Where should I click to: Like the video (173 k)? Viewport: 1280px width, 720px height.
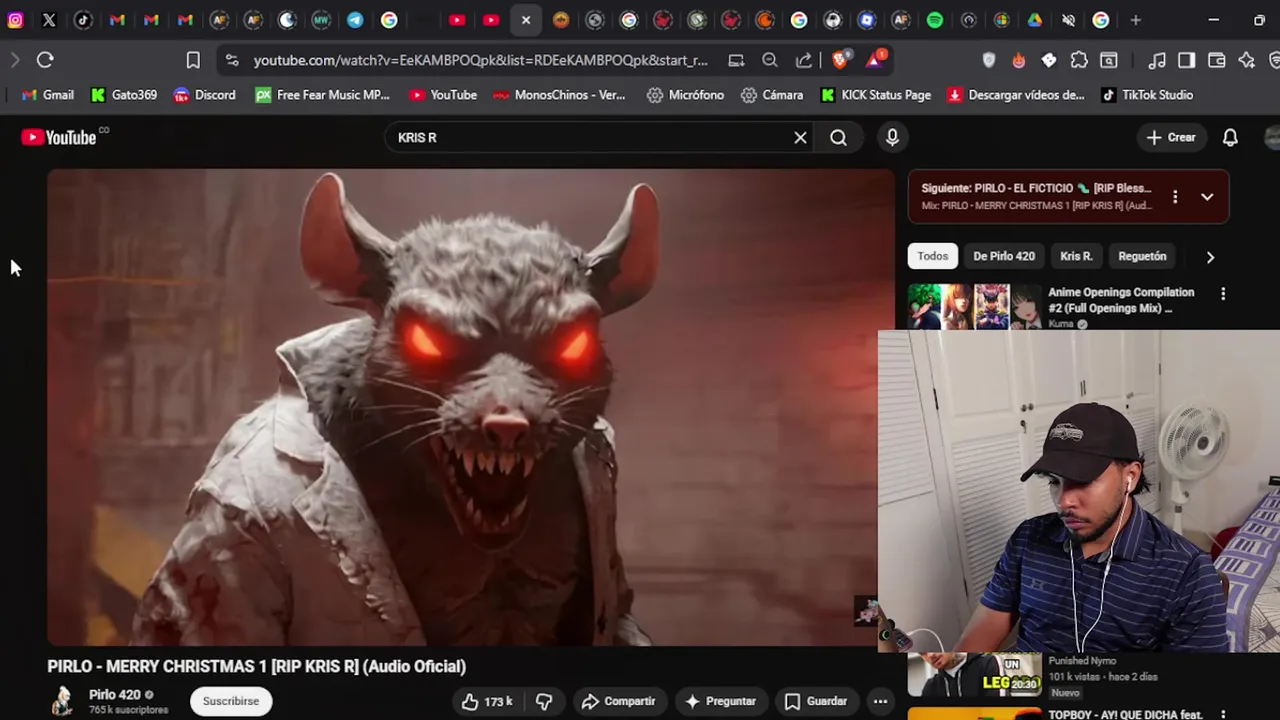pyautogui.click(x=487, y=701)
